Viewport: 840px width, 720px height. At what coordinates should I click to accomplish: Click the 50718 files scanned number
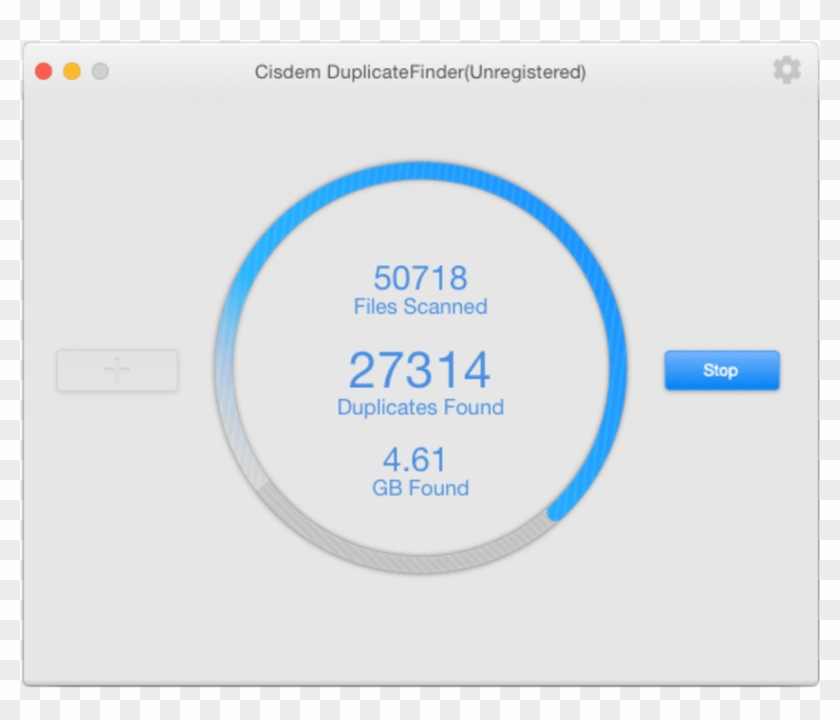point(420,277)
